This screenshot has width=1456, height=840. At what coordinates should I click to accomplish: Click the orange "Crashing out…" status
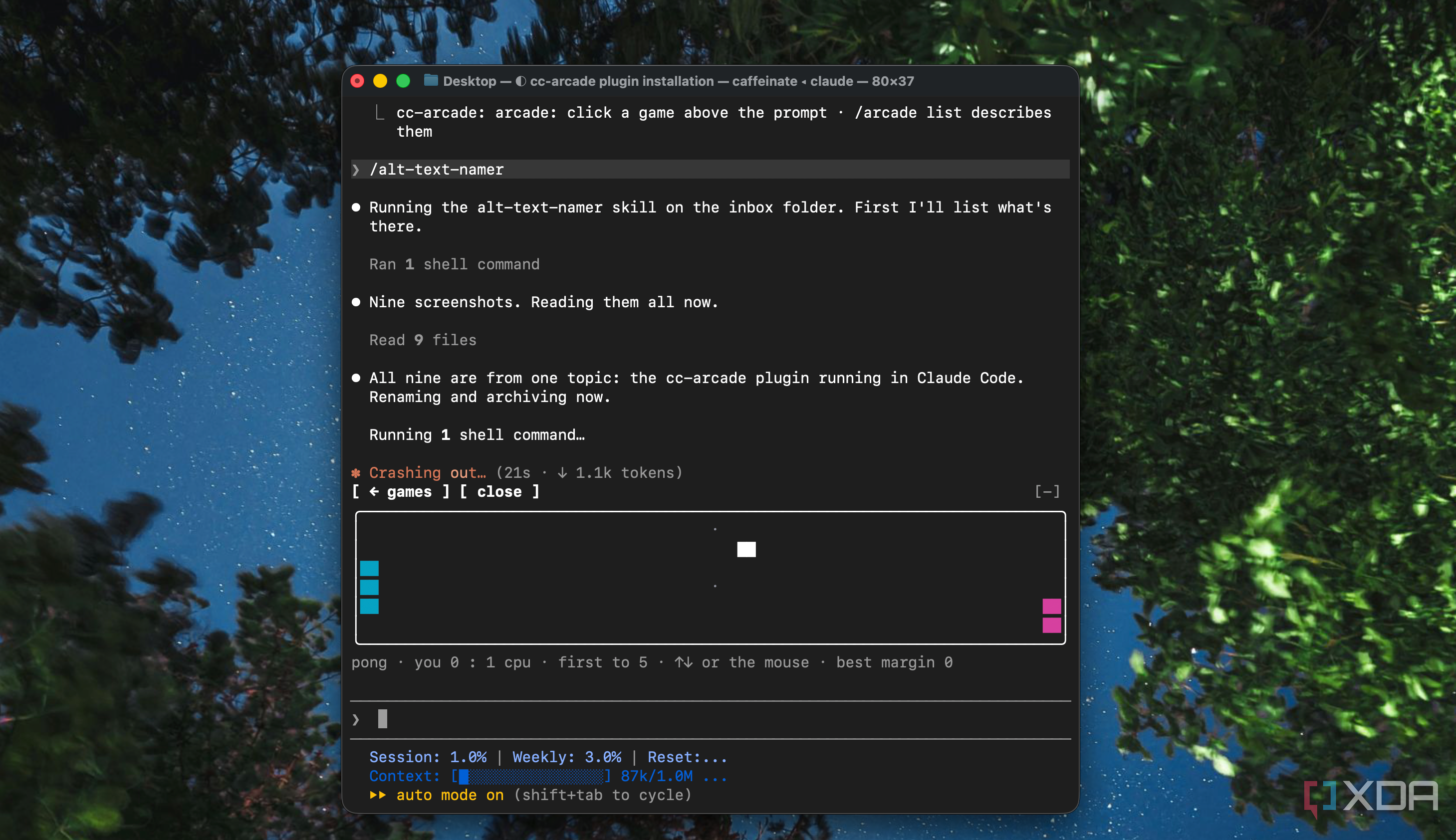(428, 472)
